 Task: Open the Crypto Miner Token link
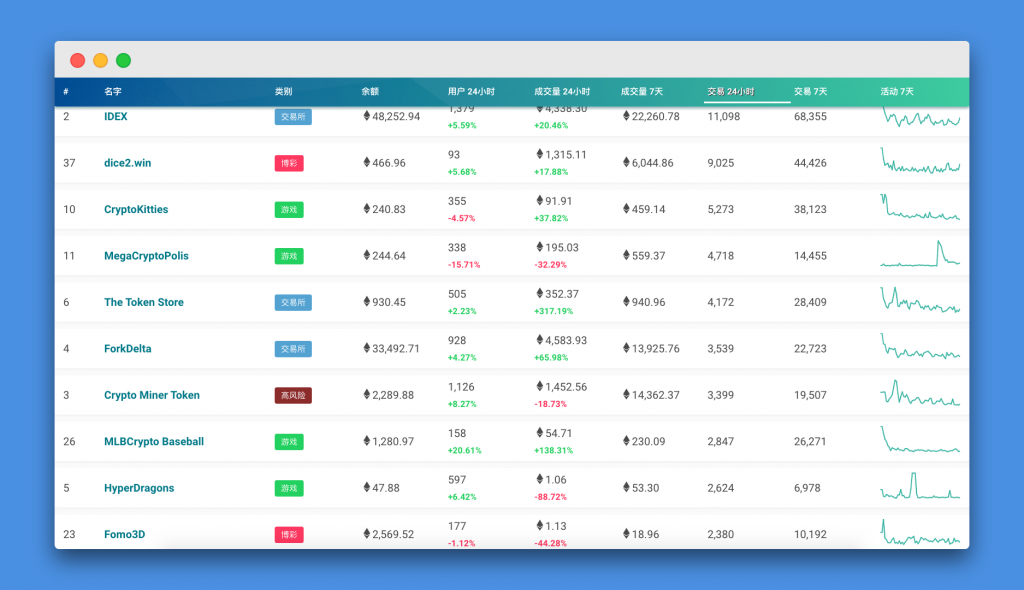pyautogui.click(x=152, y=395)
